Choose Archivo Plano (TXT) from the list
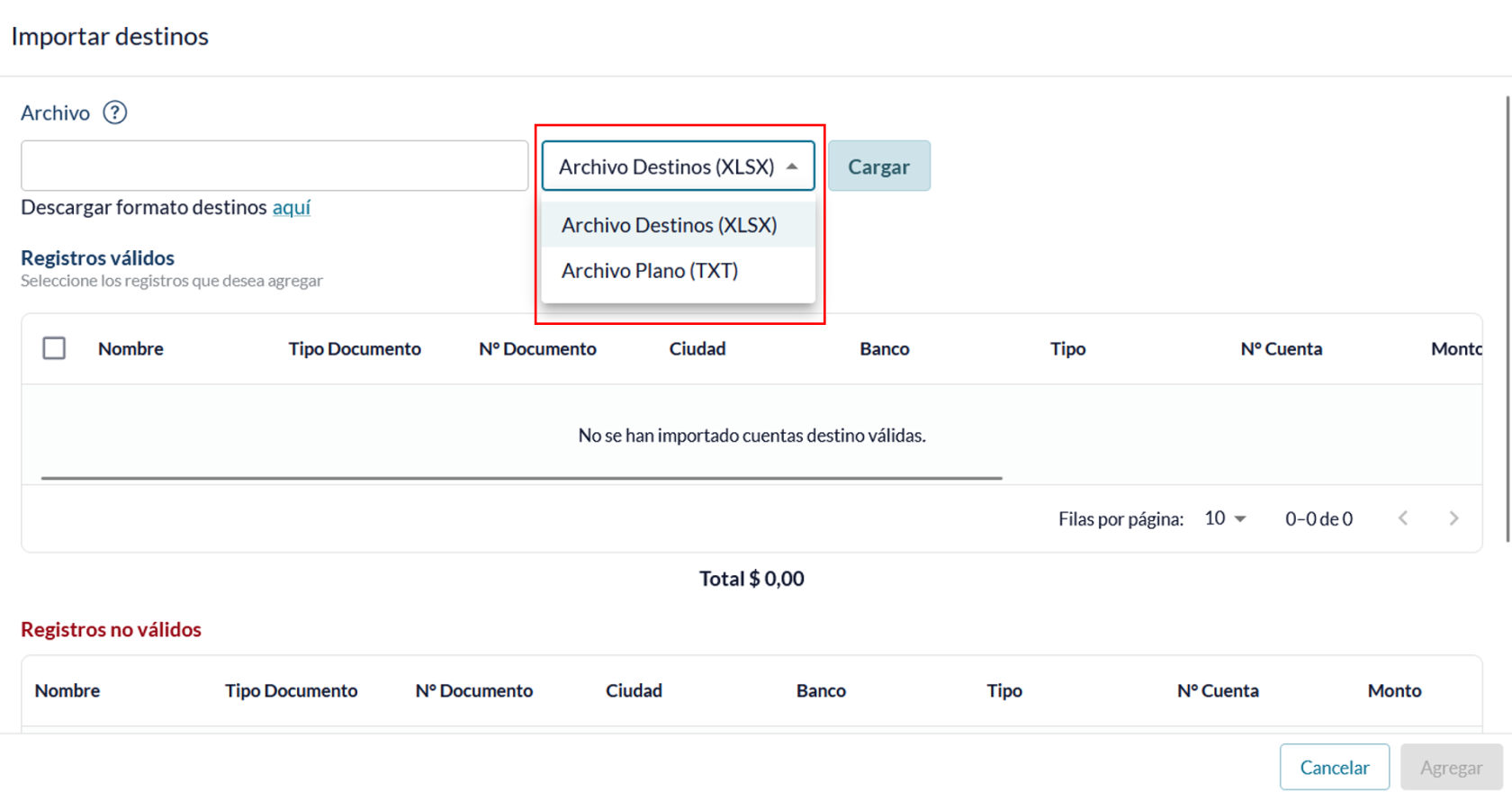Viewport: 1512px width, 792px height. (678, 271)
